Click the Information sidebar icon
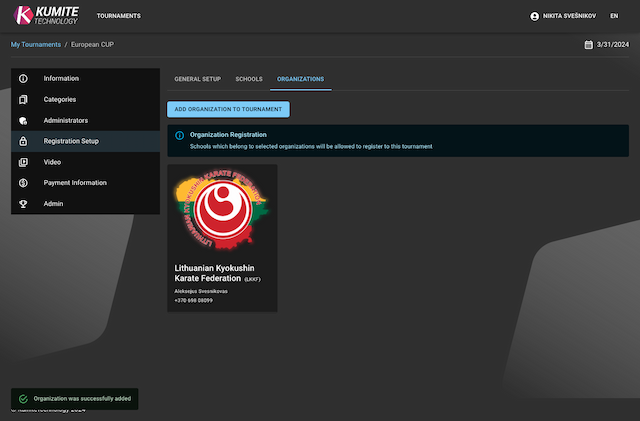This screenshot has width=640, height=421. (x=23, y=78)
